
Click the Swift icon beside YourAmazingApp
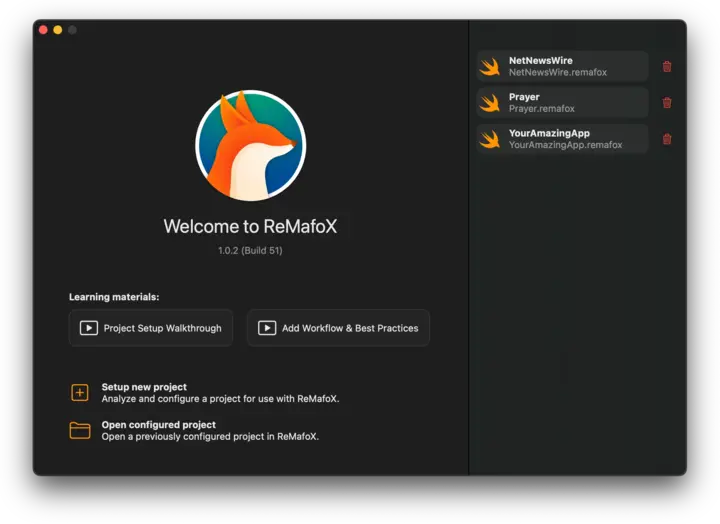pyautogui.click(x=490, y=139)
